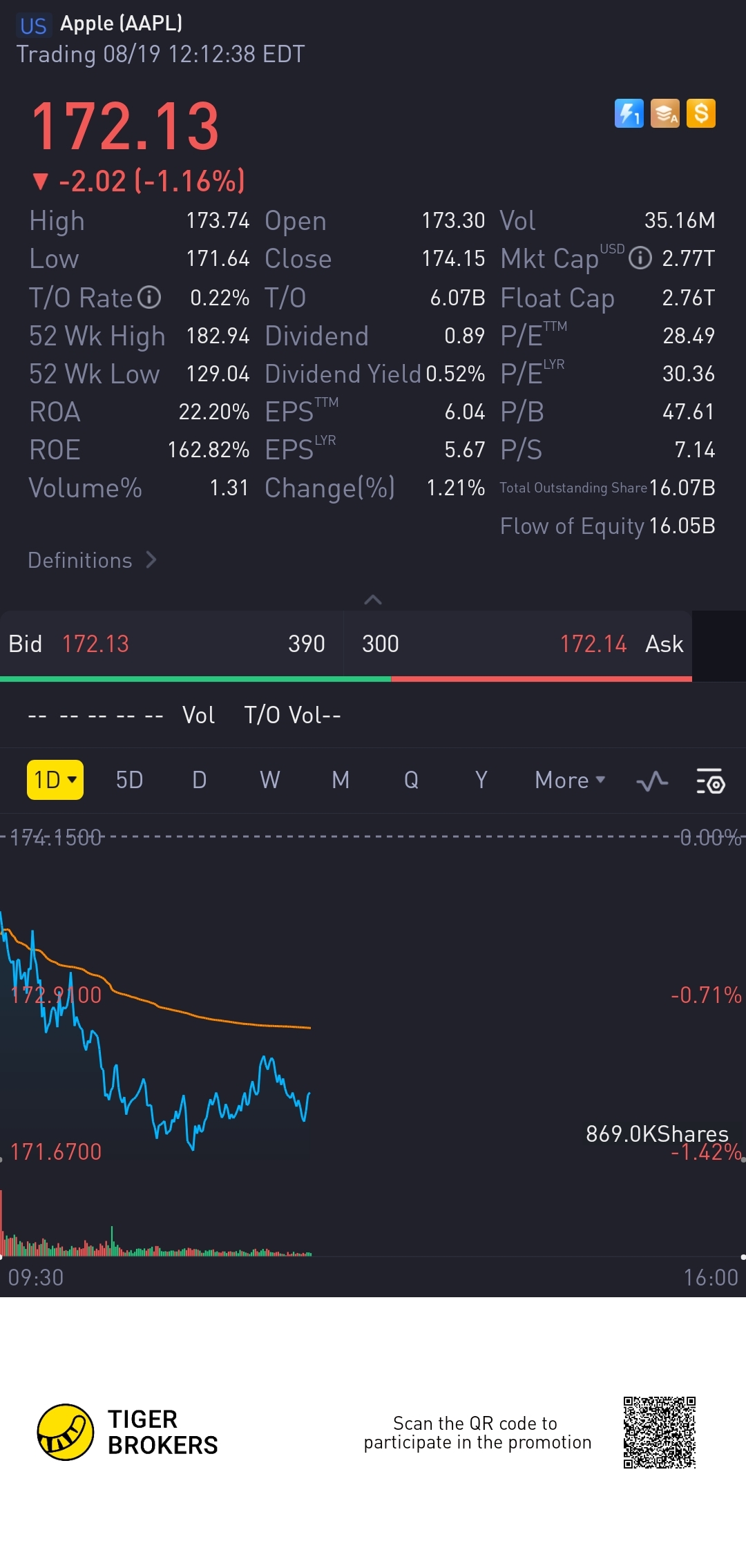746x1568 pixels.
Task: Tap the promotion QR code
Action: point(659,1432)
